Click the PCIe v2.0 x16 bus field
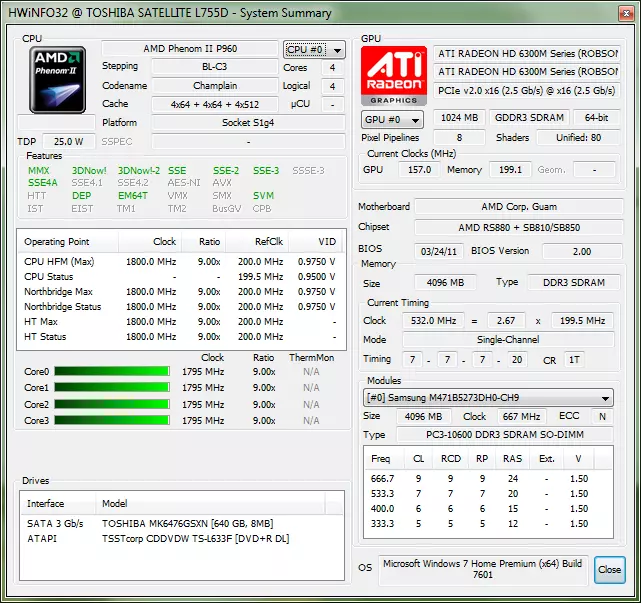The width and height of the screenshot is (641, 603). tap(527, 91)
